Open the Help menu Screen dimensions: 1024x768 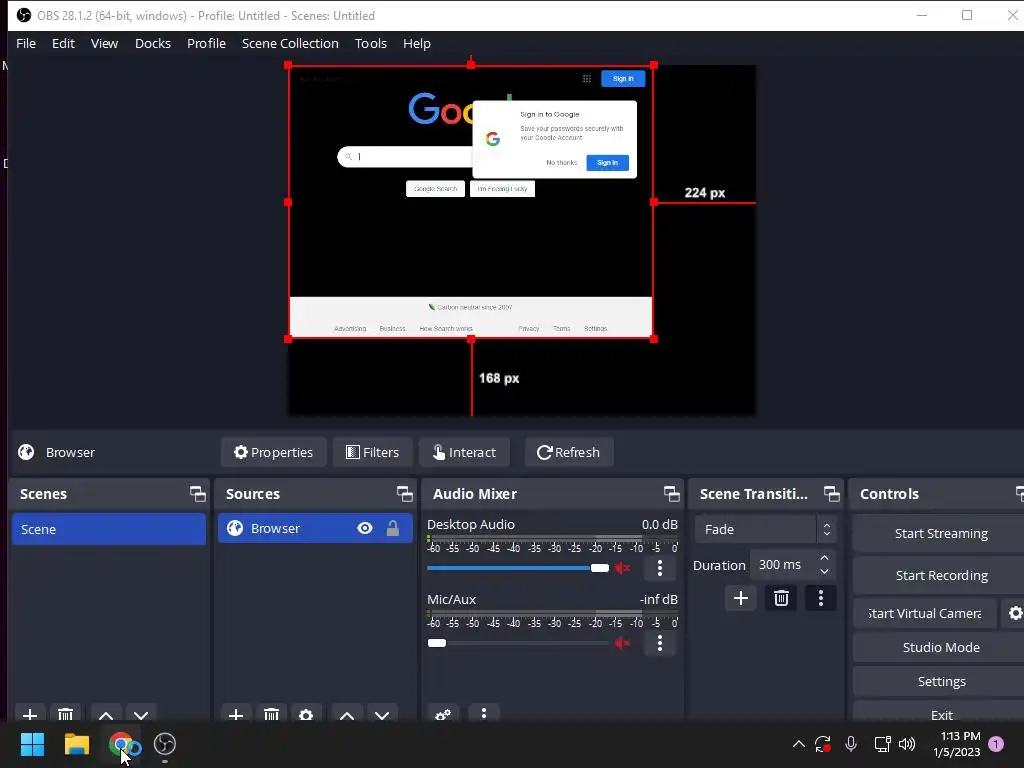pyautogui.click(x=417, y=43)
